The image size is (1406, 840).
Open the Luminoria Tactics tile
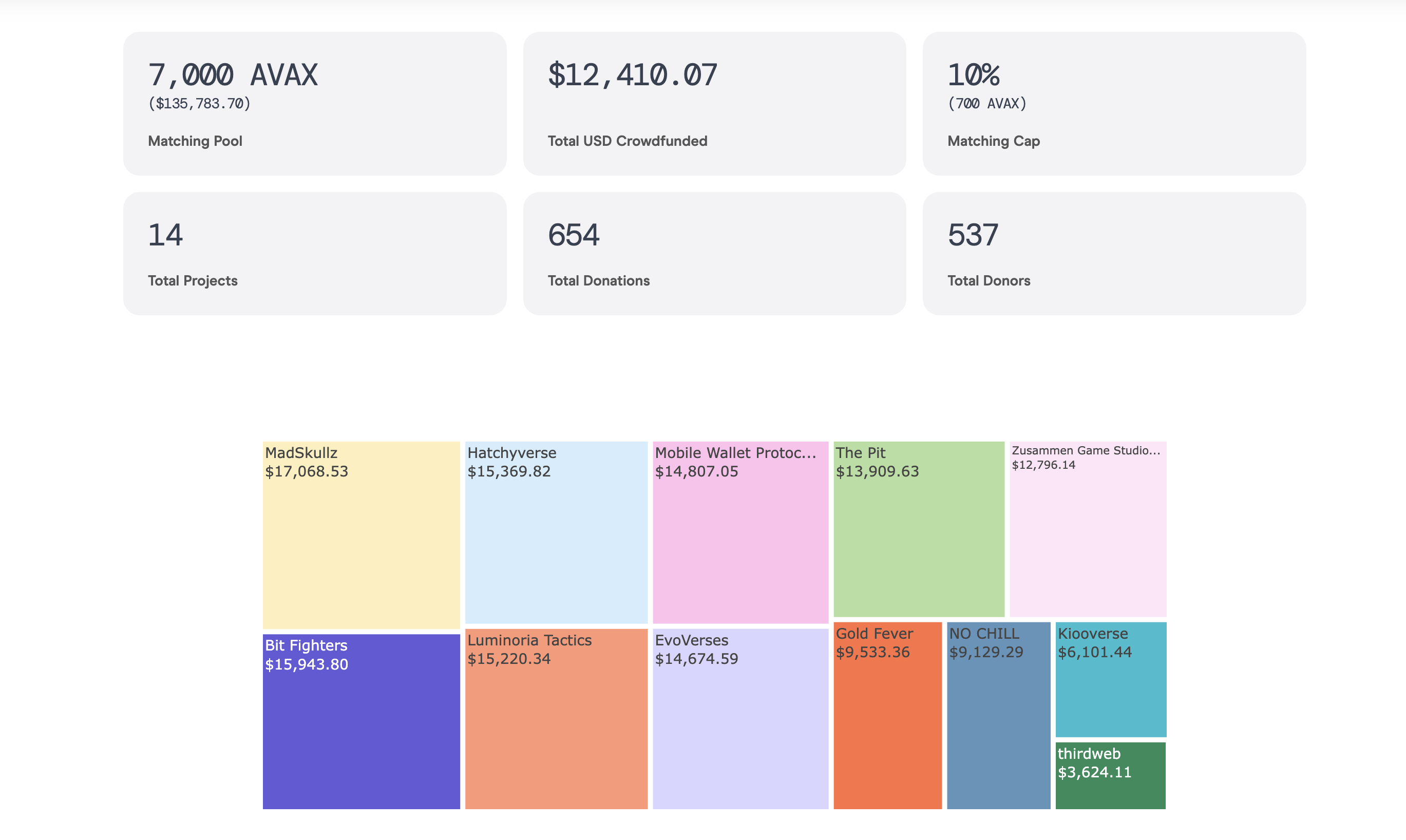pos(556,718)
